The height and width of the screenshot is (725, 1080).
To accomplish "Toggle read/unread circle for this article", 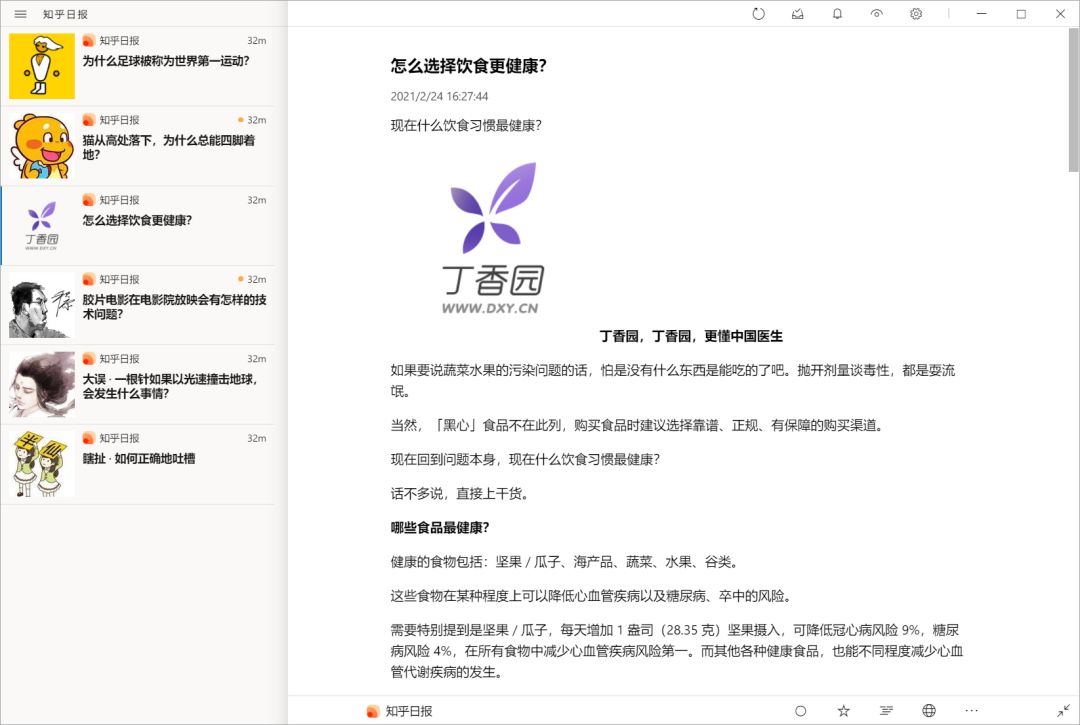I will 800,711.
